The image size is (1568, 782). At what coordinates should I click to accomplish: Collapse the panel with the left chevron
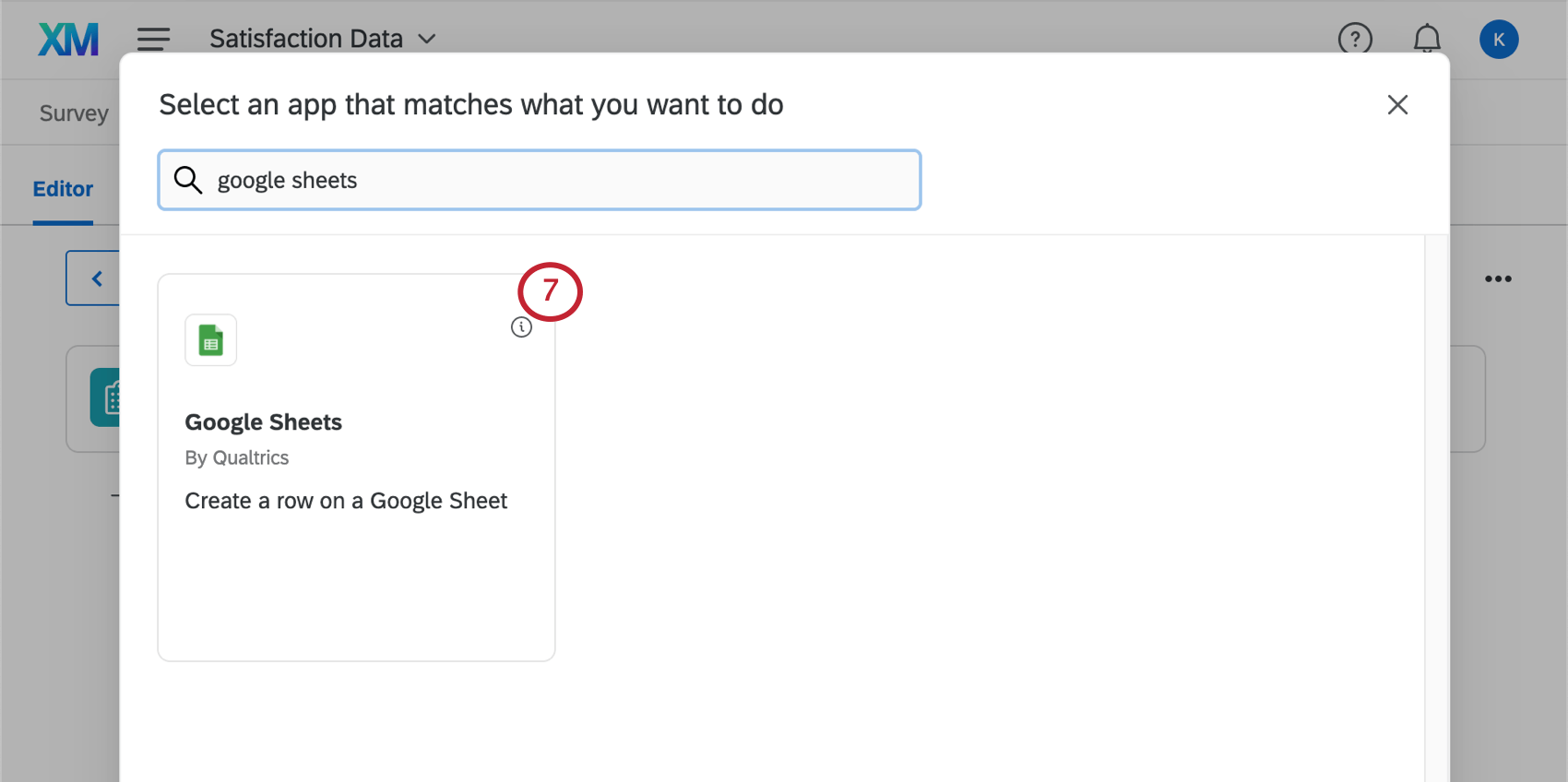click(x=96, y=278)
